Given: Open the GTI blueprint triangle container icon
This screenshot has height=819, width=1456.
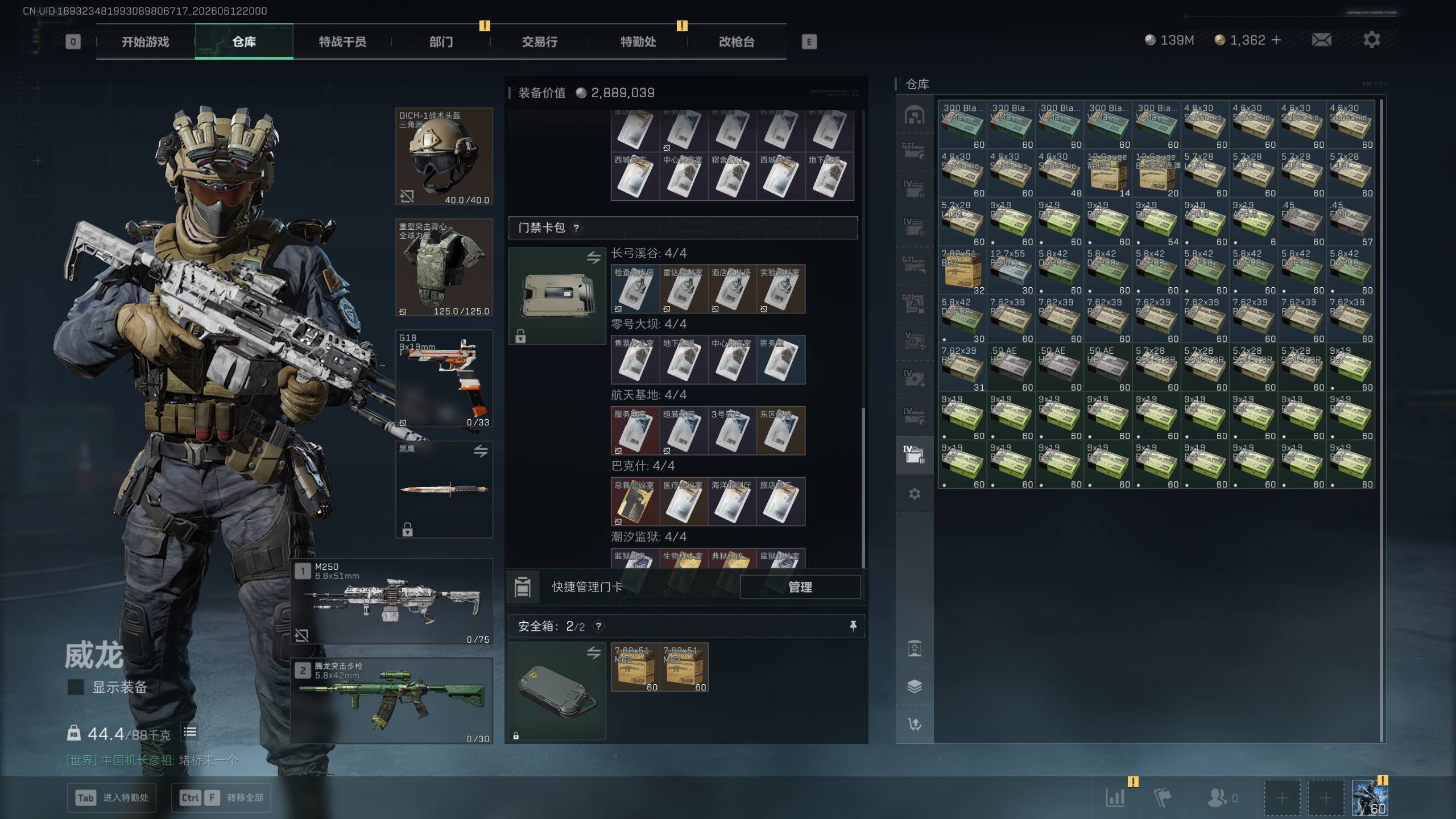Looking at the screenshot, I should [x=915, y=303].
